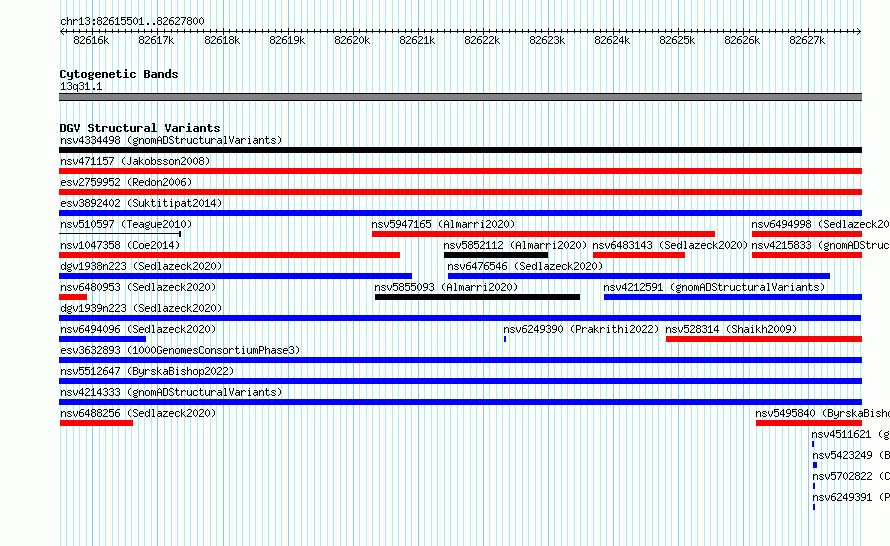
Task: Click nsv6476546 (Sedlazeck2020) label
Action: 525,266
